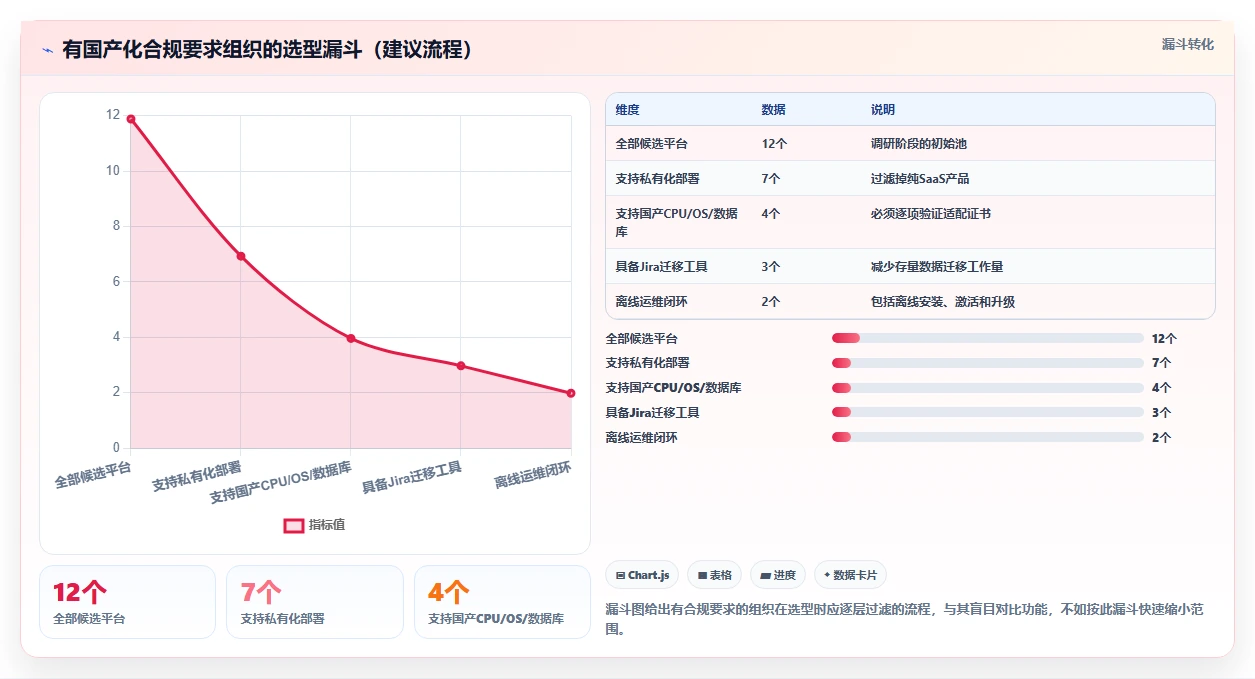This screenshot has height=679, width=1255.
Task: Select the 表格 tag chip
Action: pos(714,575)
